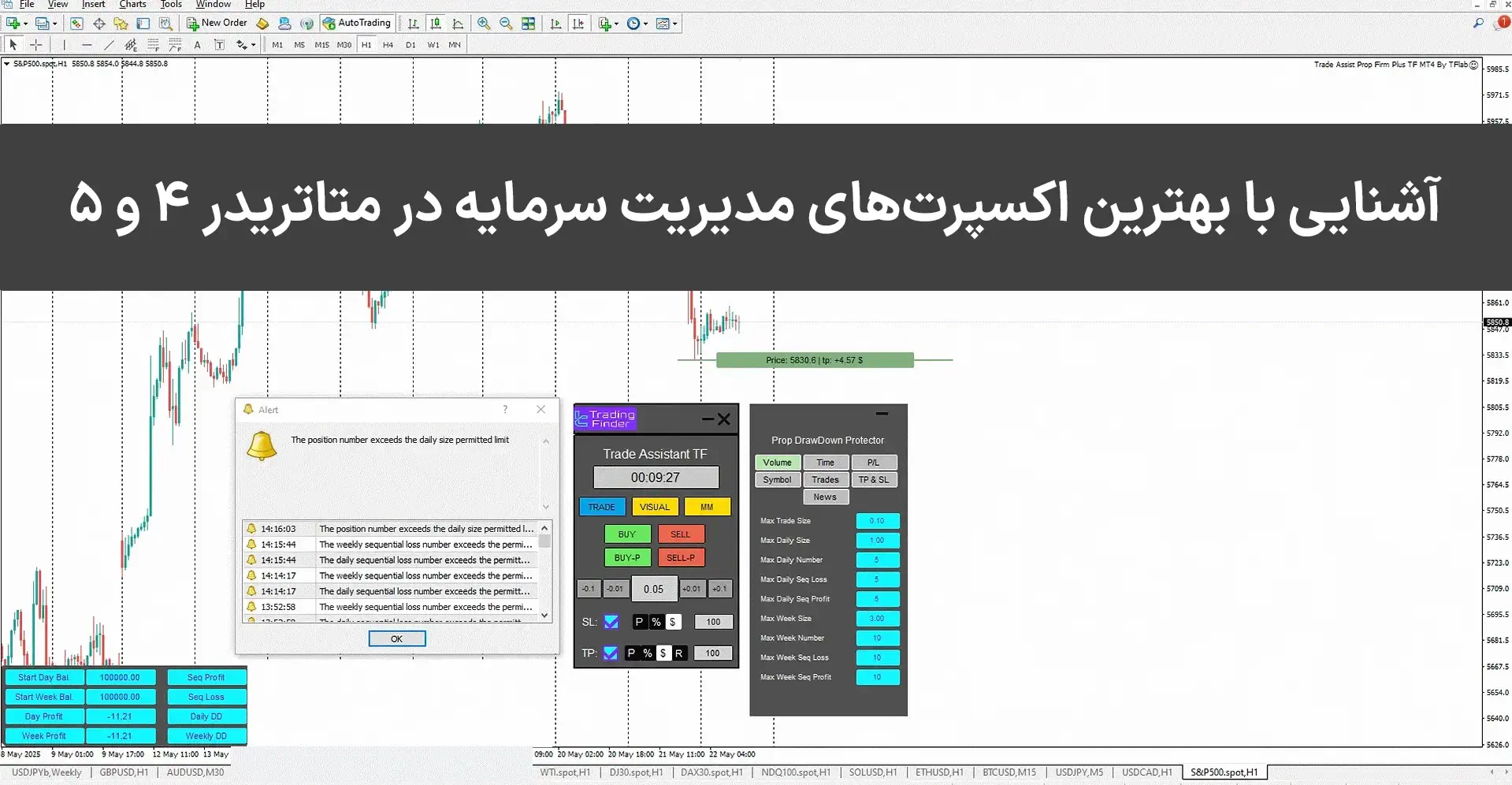Image resolution: width=1512 pixels, height=785 pixels.
Task: Open the Charts menu
Action: coord(132,5)
